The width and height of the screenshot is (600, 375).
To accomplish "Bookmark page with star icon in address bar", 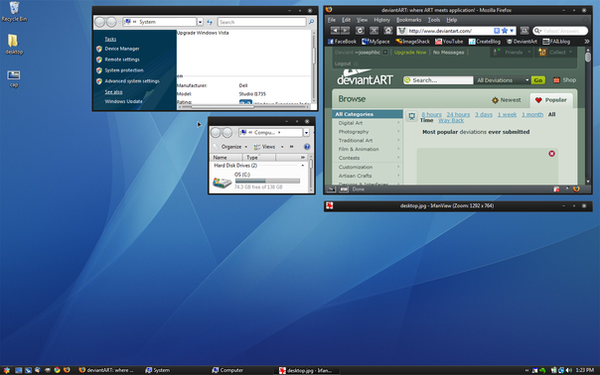I will point(505,31).
